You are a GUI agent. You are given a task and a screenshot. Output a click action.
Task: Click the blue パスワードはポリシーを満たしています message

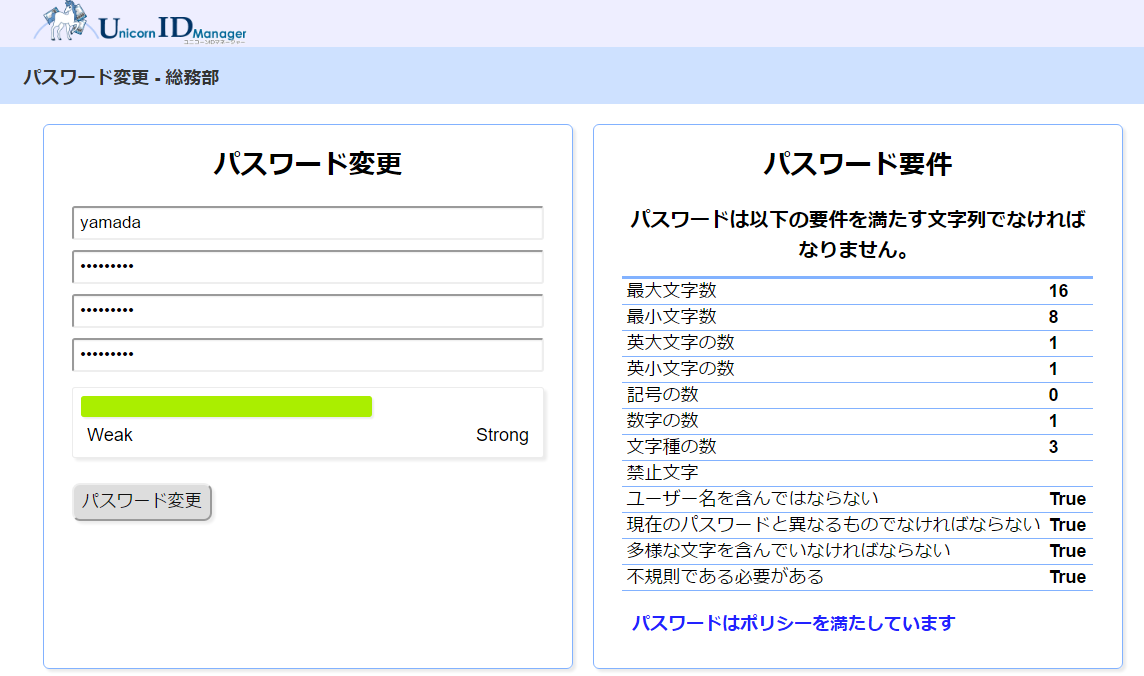[x=793, y=623]
